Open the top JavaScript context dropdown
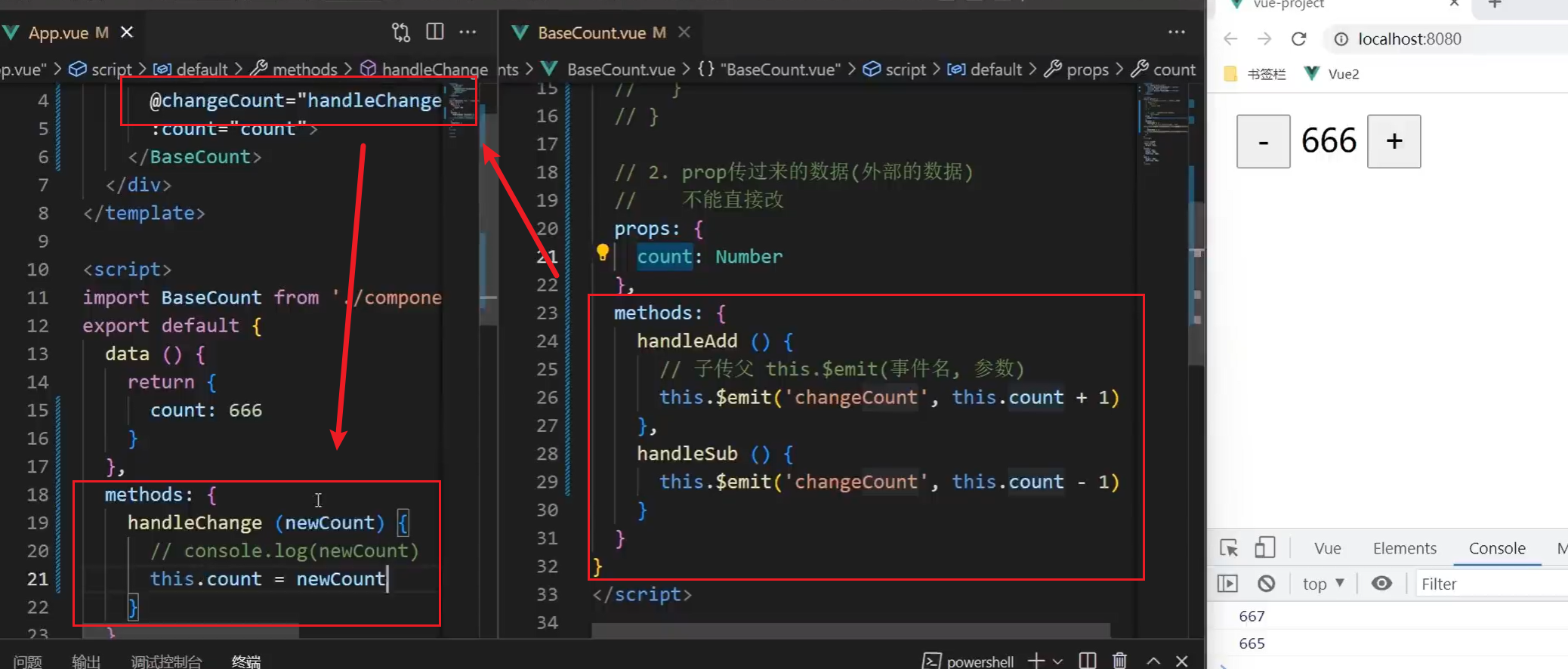 click(1323, 584)
